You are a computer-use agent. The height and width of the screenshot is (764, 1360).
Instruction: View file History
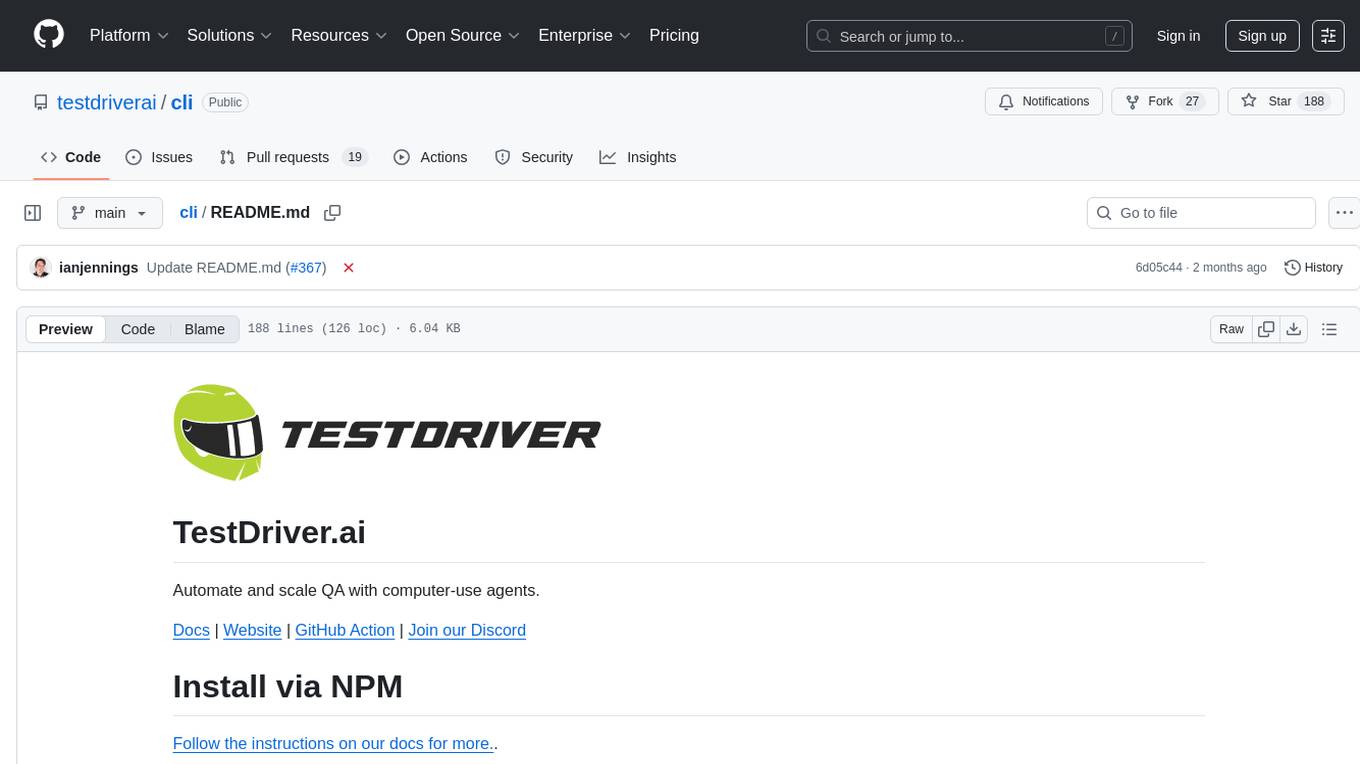pyautogui.click(x=1313, y=268)
